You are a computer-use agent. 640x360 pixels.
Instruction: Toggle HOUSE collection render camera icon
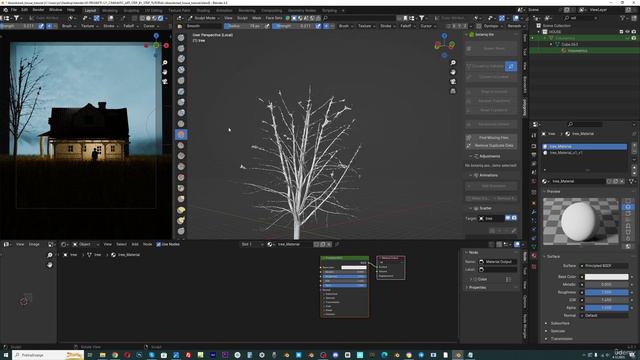[633, 31]
